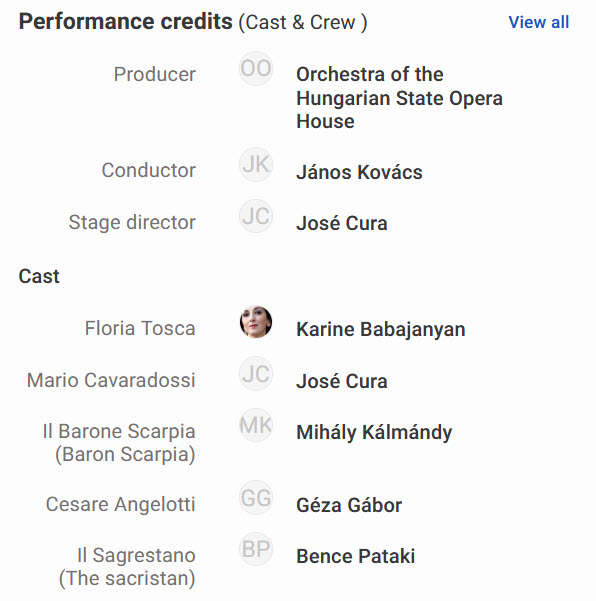Click the Cast section heading
The image size is (596, 601).
(39, 276)
